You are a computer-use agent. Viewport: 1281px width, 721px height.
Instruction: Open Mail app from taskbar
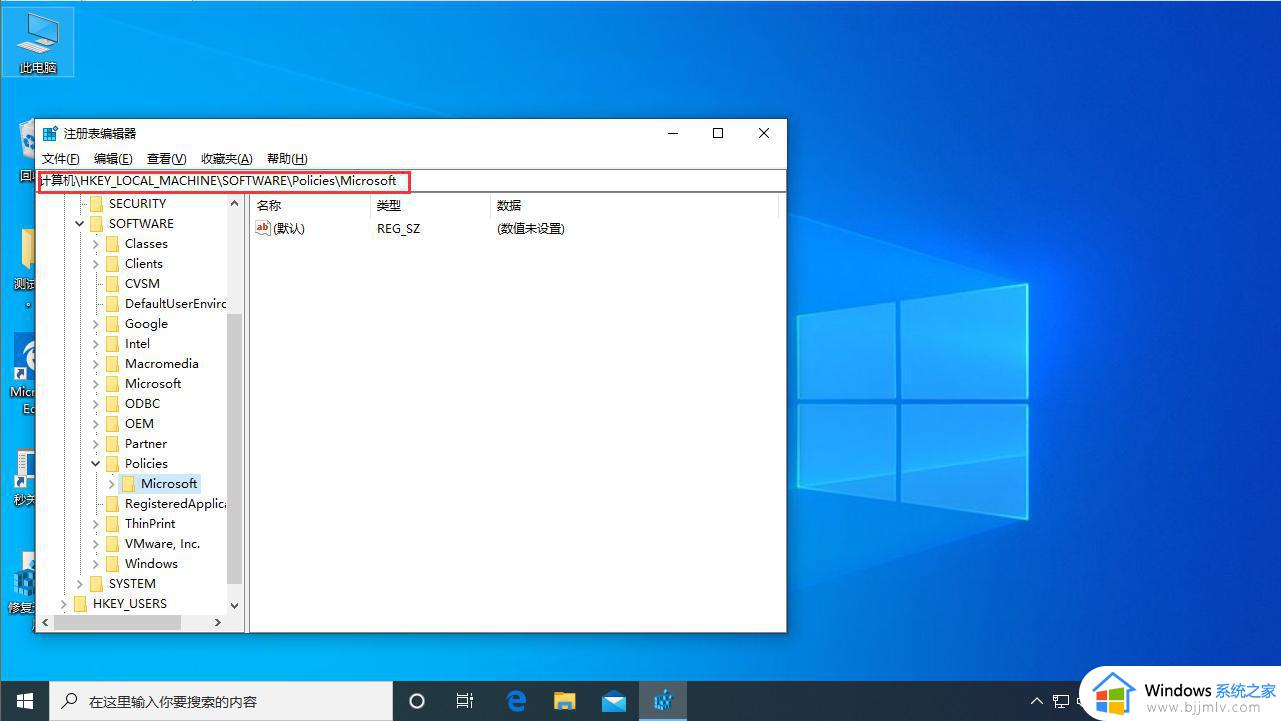click(x=613, y=701)
